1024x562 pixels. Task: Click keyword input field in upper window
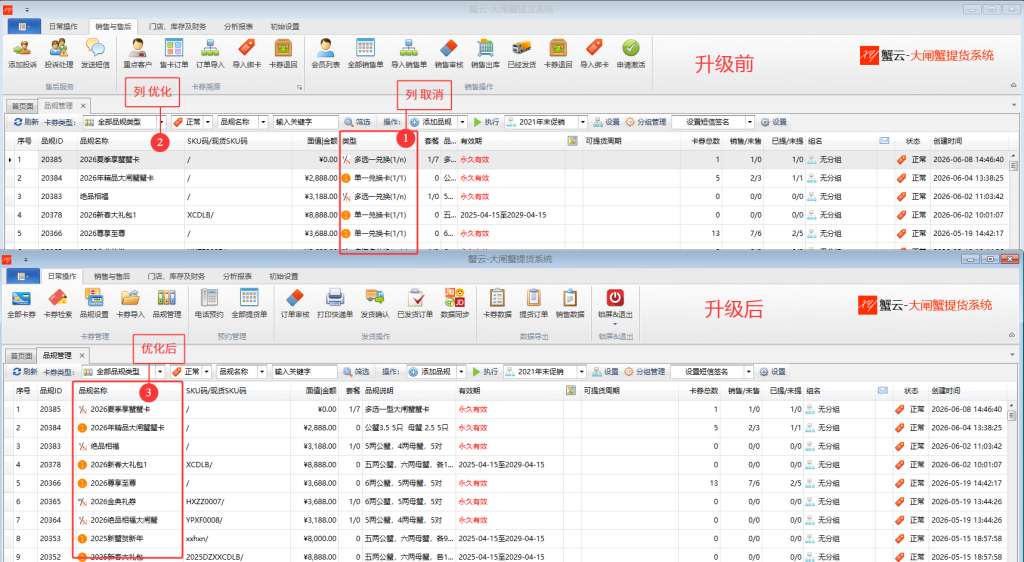[306, 122]
